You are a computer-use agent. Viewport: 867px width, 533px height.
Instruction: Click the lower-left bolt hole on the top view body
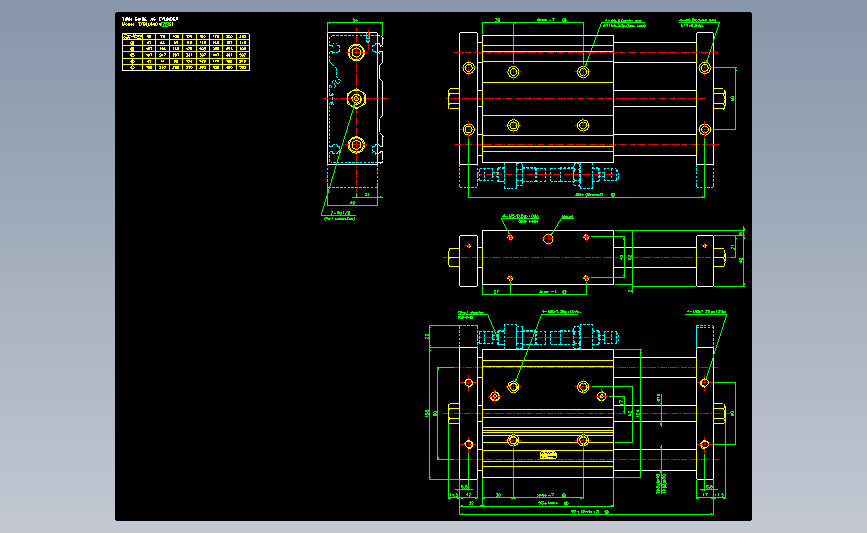pyautogui.click(x=513, y=126)
